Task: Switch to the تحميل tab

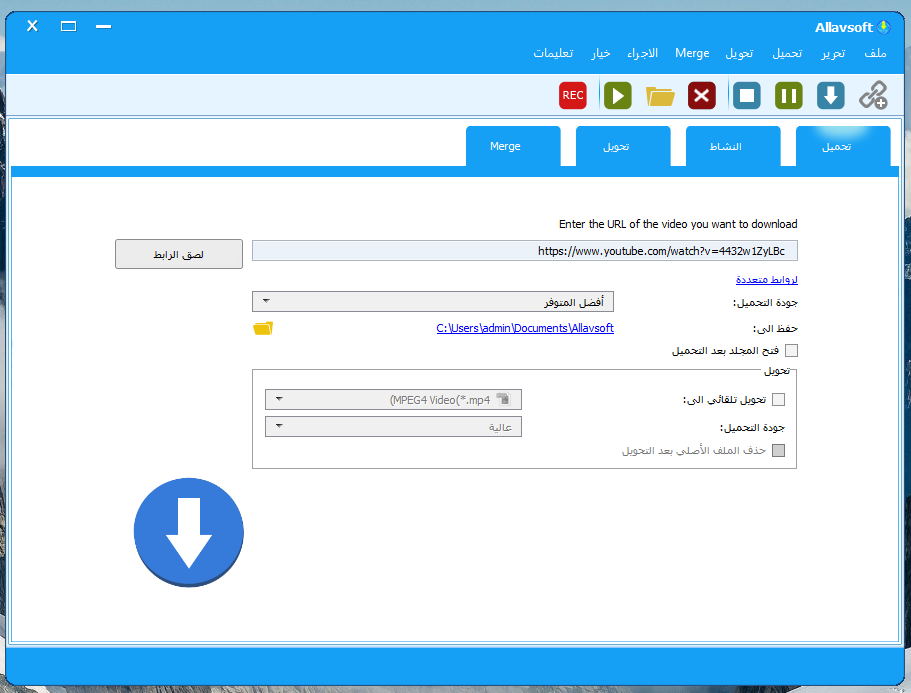Action: 842,146
